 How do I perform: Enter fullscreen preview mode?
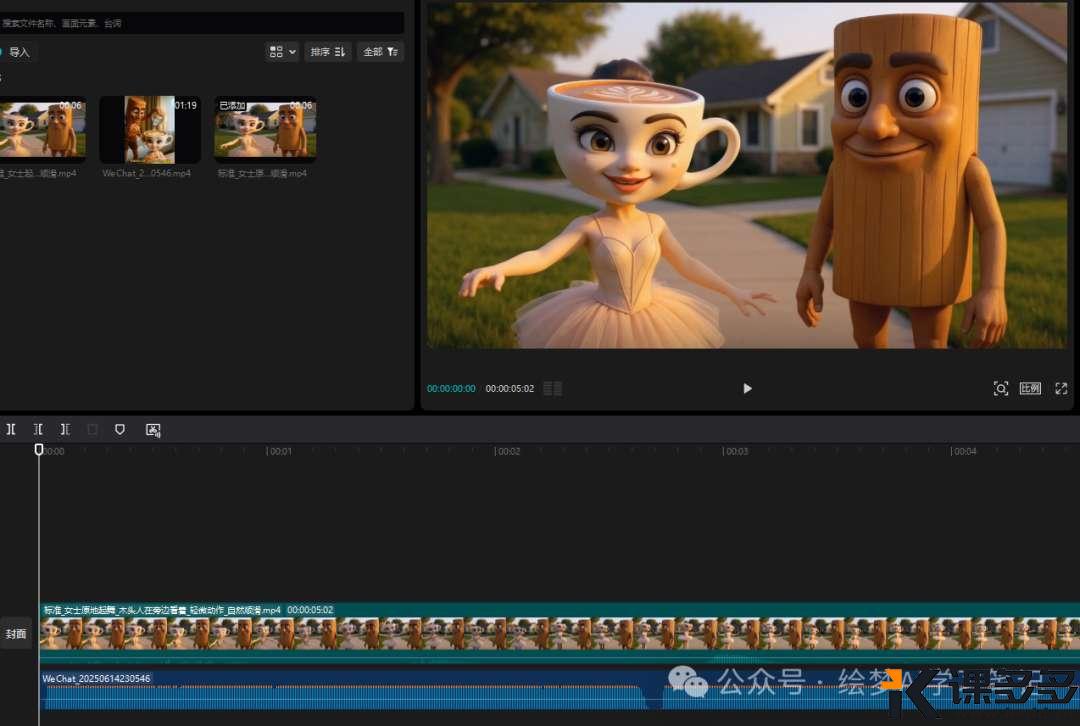[x=1061, y=388]
